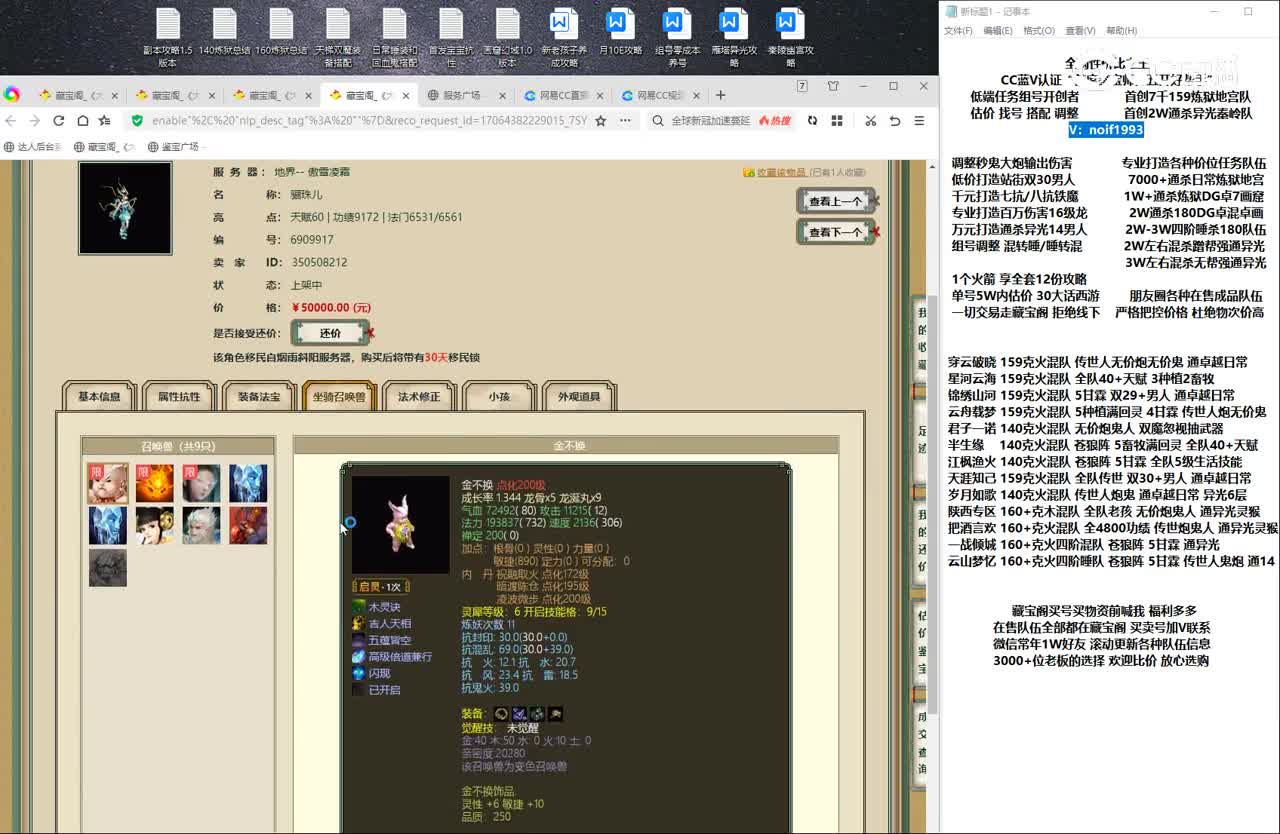
Task: Click the green security shield icon
Action: click(x=138, y=121)
